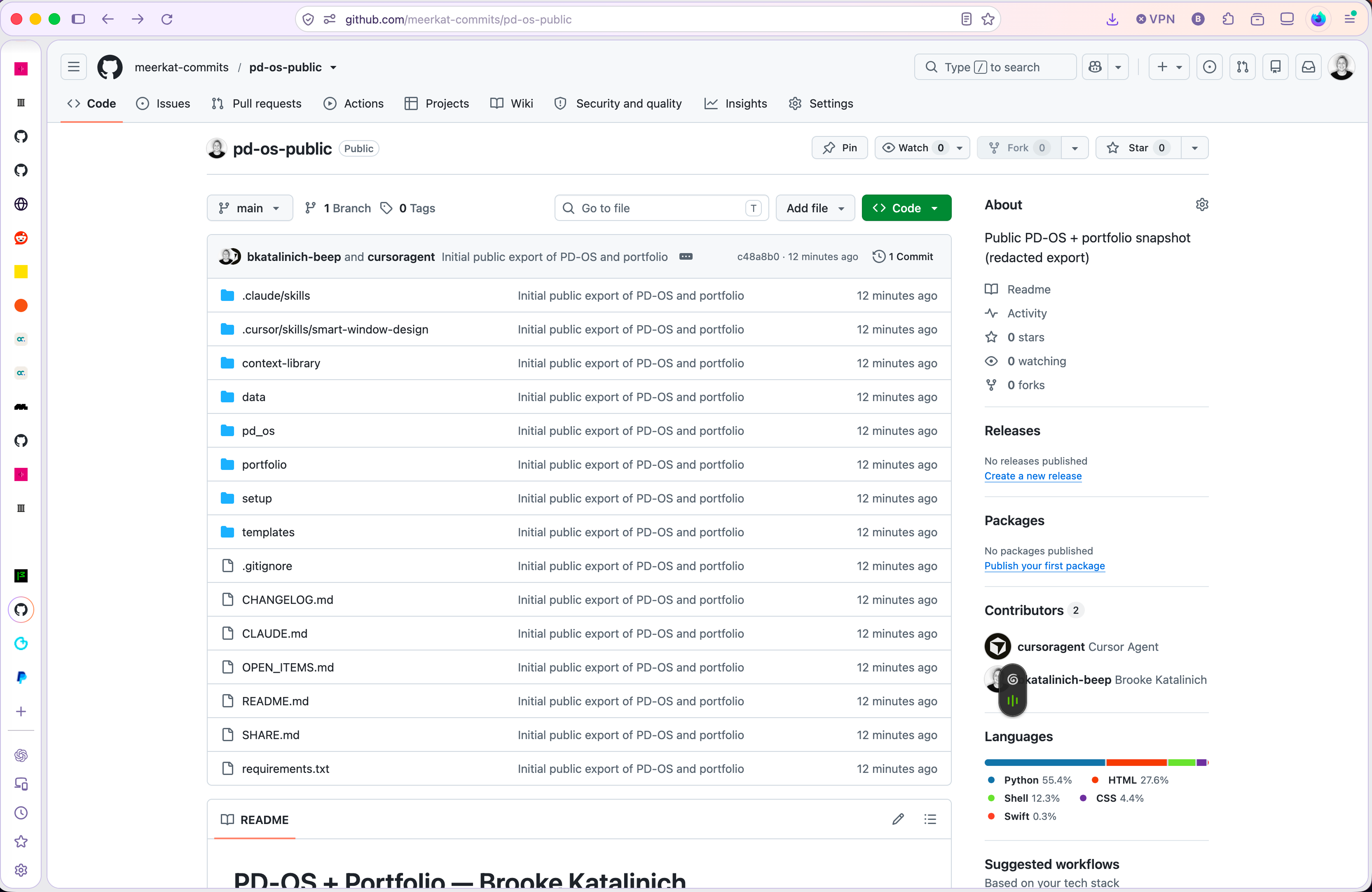Open sidebar history clock icon
The height and width of the screenshot is (892, 1372).
click(21, 813)
